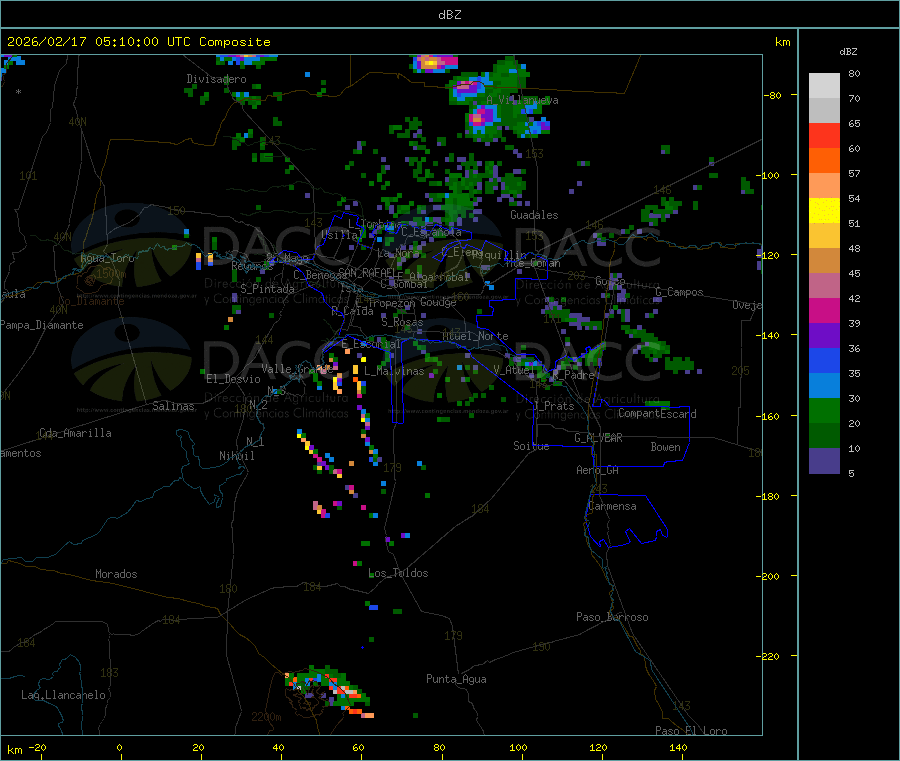The image size is (900, 761).
Task: Click the 'Divisadero' map label
Action: pyautogui.click(x=216, y=79)
